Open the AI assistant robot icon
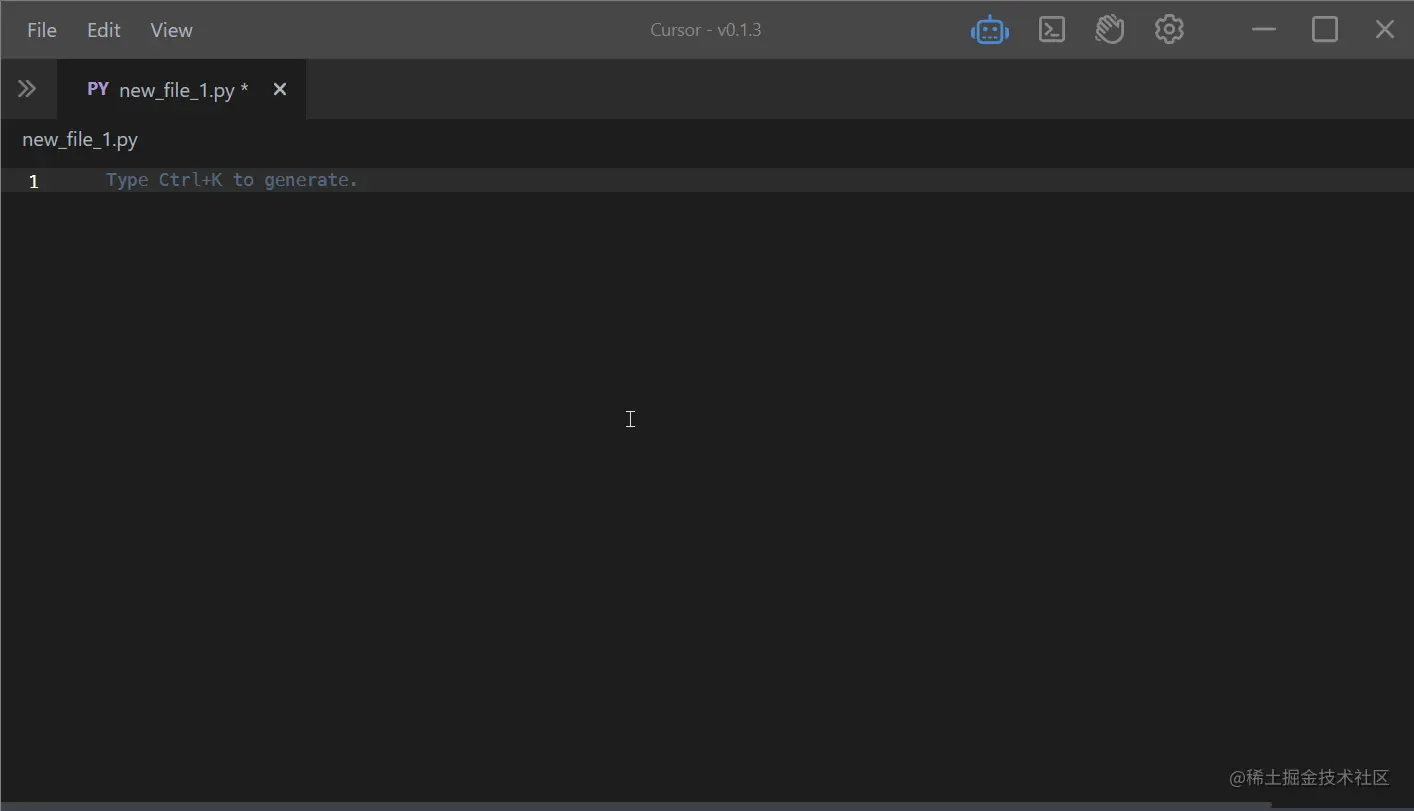1414x811 pixels. click(x=989, y=29)
